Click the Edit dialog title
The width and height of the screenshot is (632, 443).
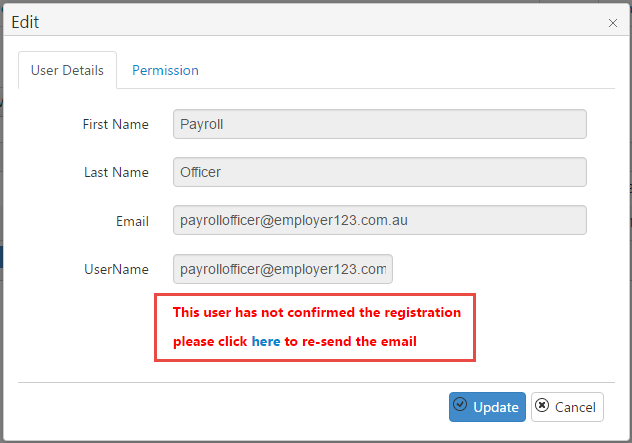(25, 22)
